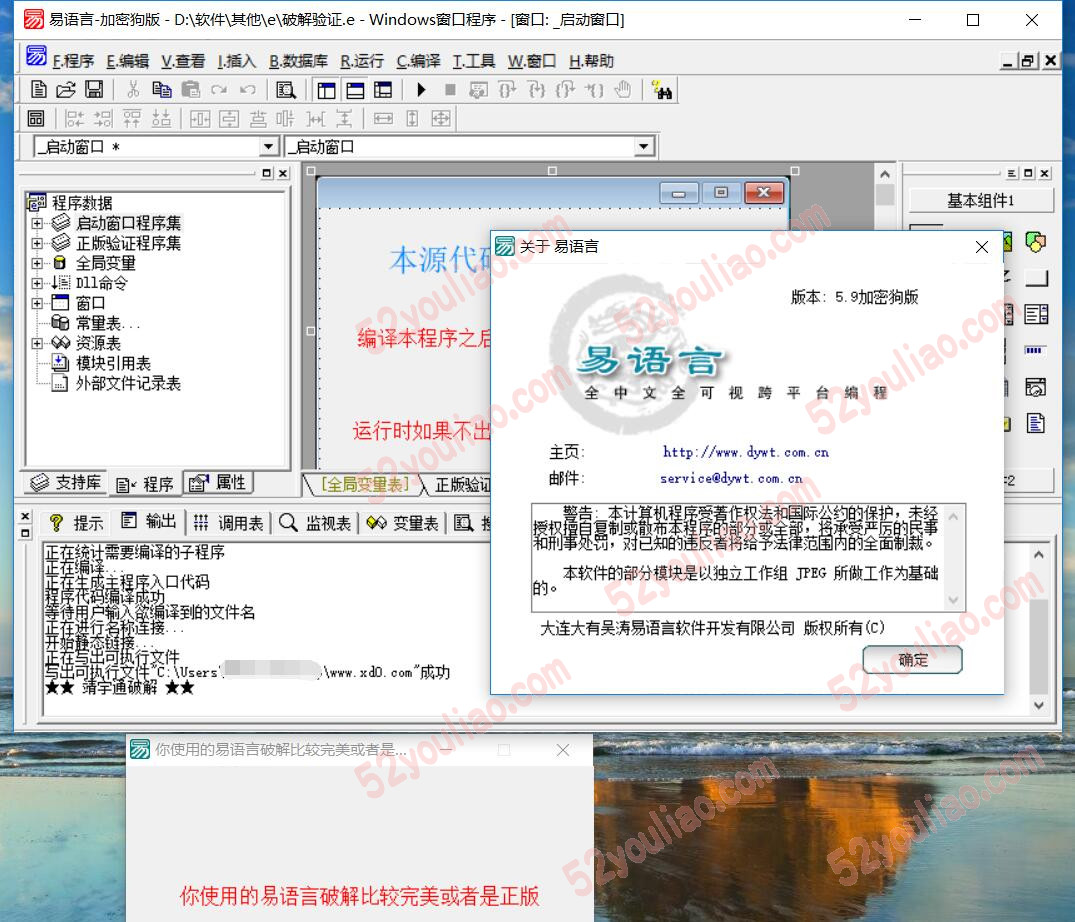
Task: Switch to the 监视表 tab
Action: [315, 523]
